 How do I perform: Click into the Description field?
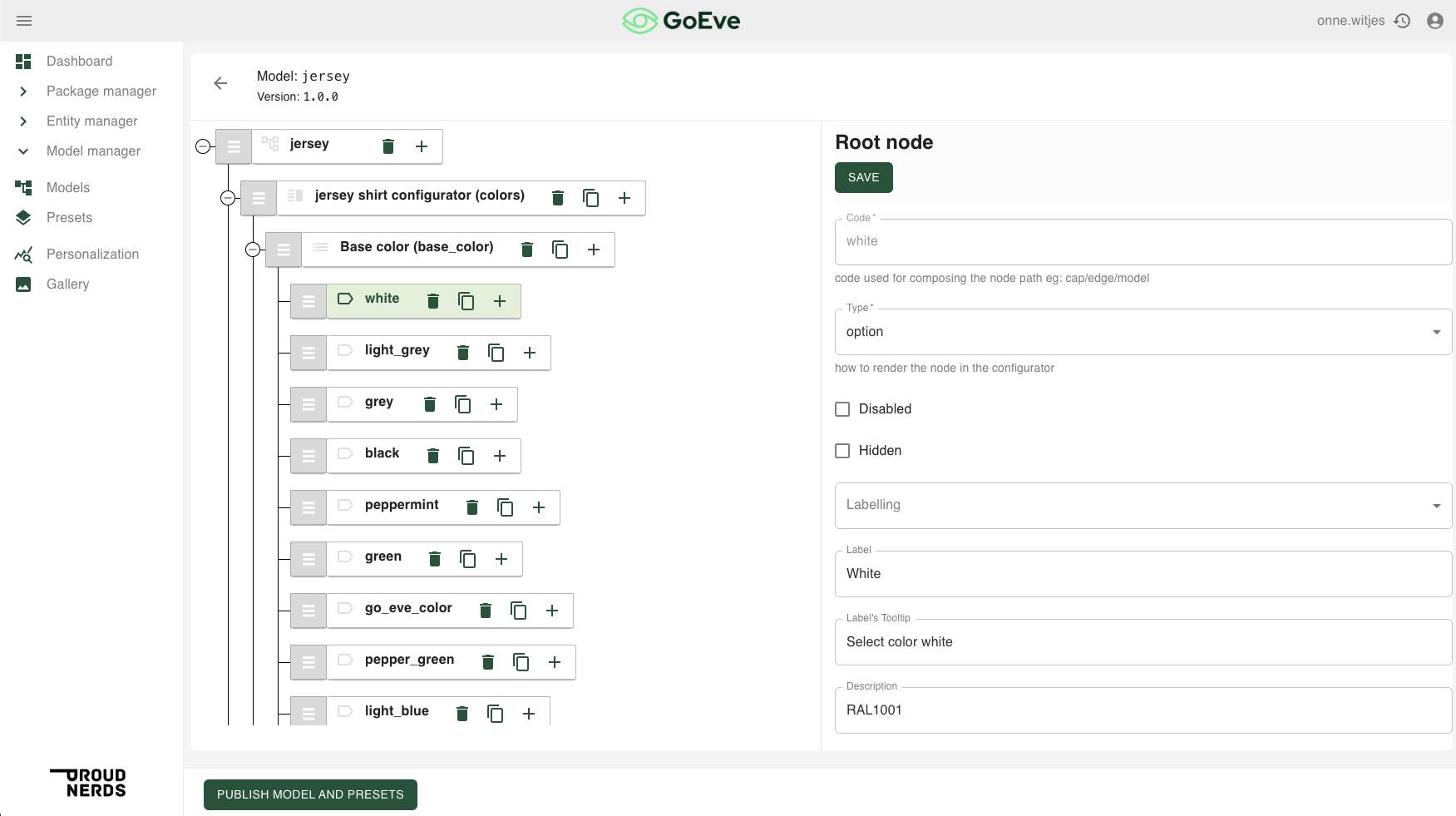[1143, 710]
